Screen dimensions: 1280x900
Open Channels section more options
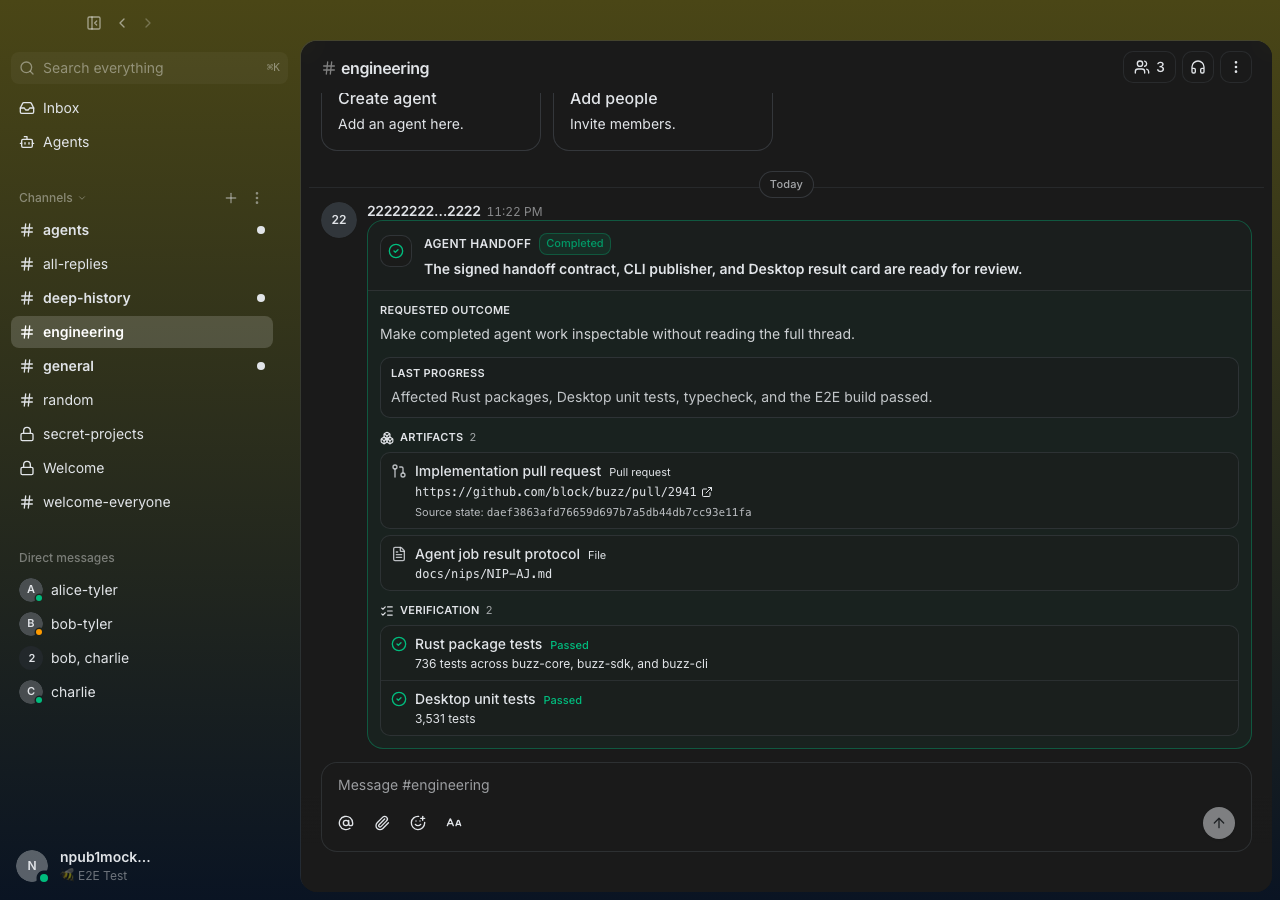(x=257, y=198)
